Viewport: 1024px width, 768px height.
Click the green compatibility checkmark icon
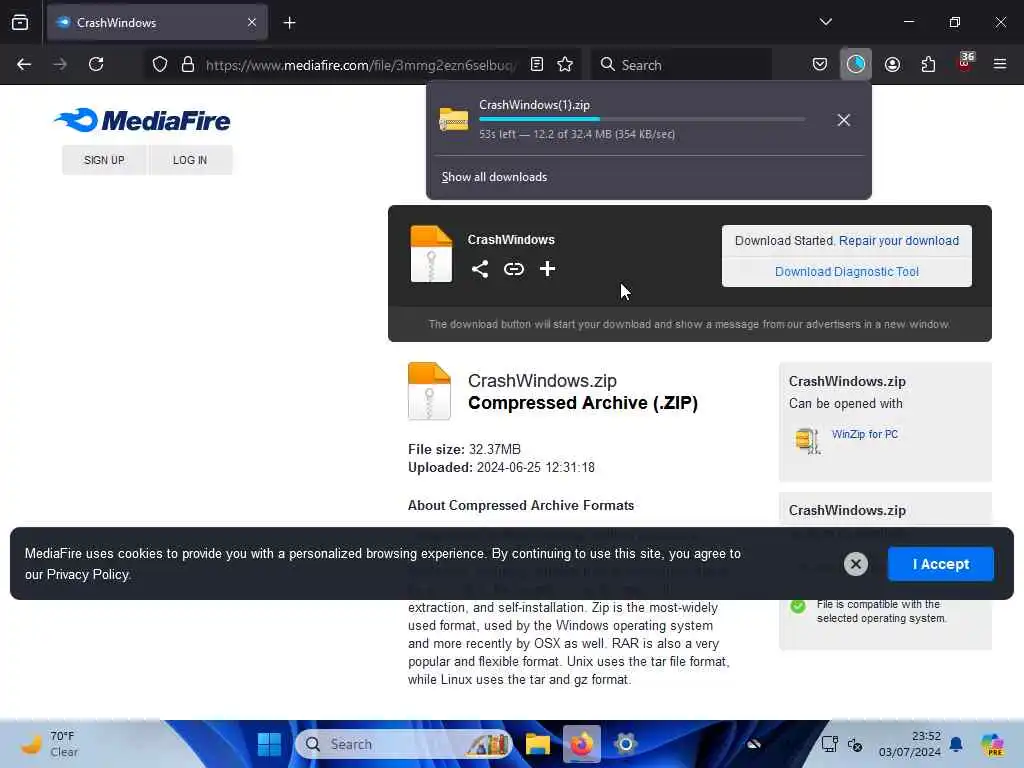pyautogui.click(x=798, y=606)
